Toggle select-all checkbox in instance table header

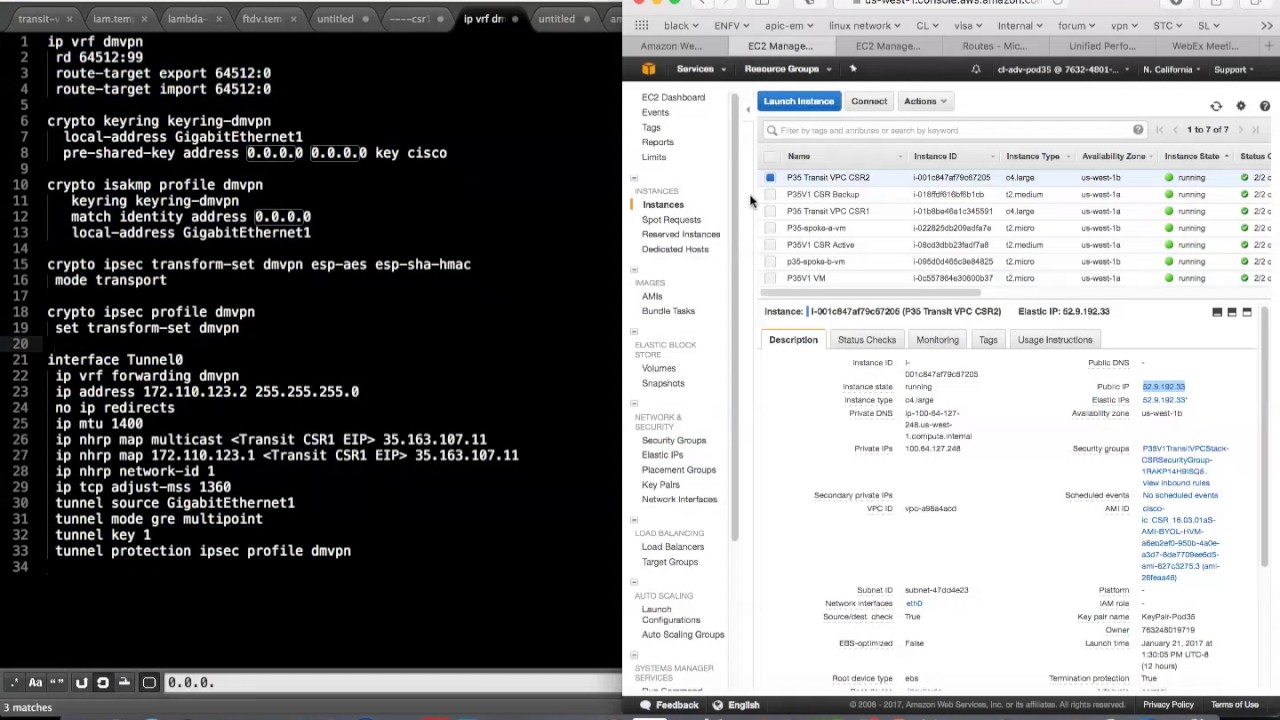click(770, 156)
